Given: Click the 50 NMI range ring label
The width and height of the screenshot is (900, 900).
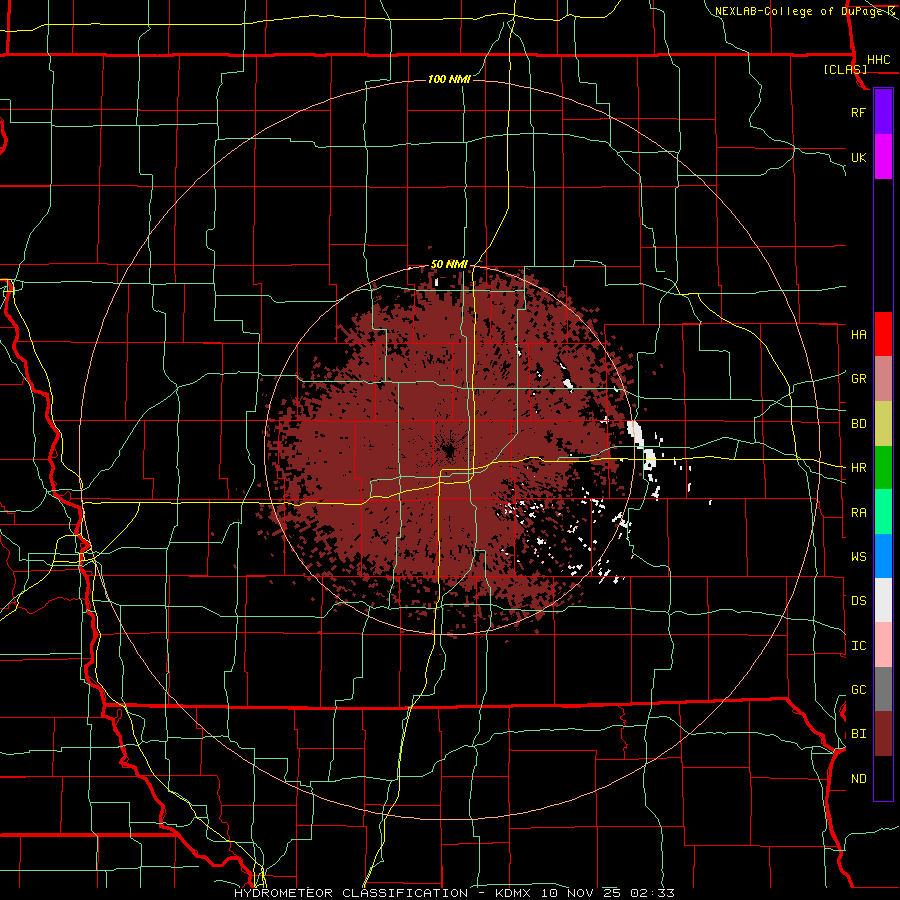Looking at the screenshot, I should coord(449,264).
